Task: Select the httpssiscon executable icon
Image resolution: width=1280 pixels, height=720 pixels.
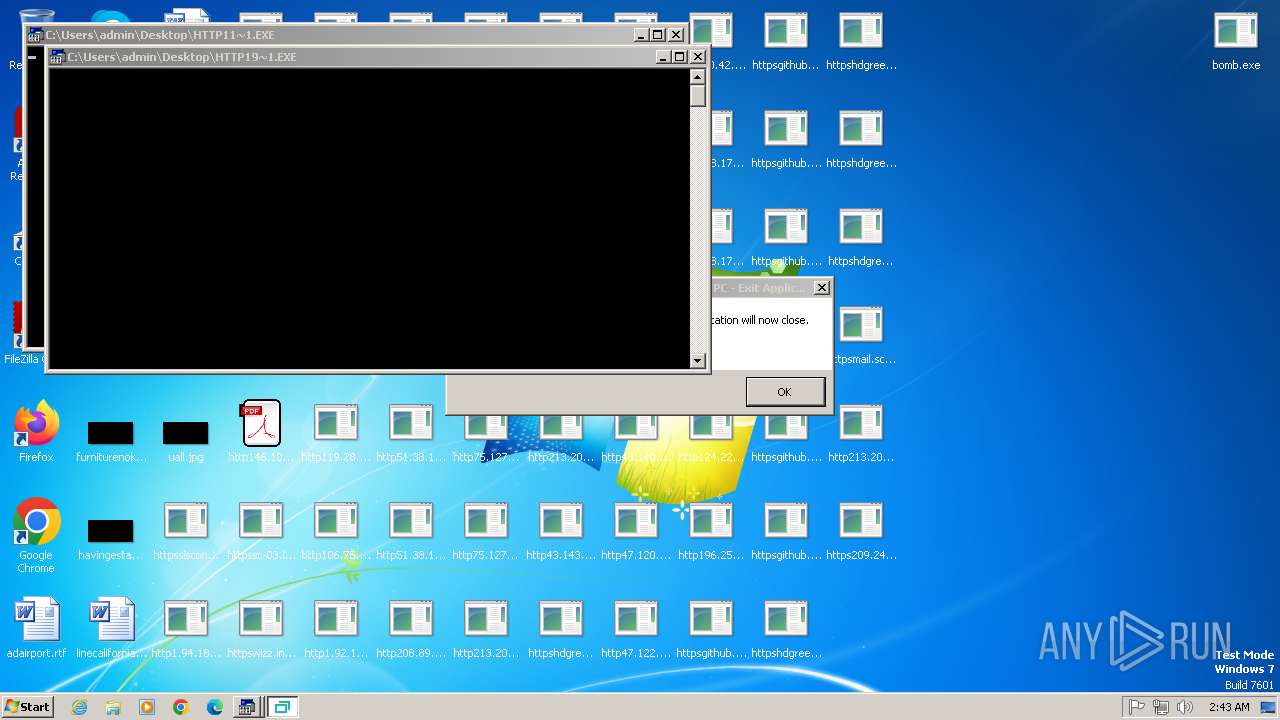Action: tap(186, 530)
